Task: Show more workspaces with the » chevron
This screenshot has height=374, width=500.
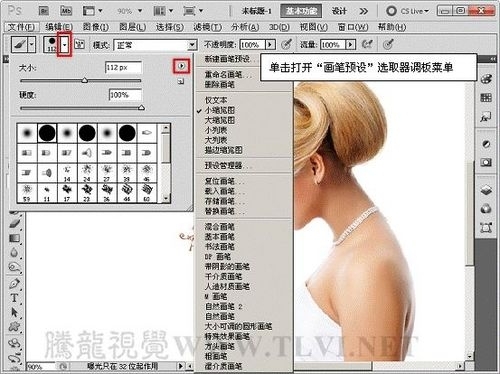Action: pyautogui.click(x=364, y=11)
